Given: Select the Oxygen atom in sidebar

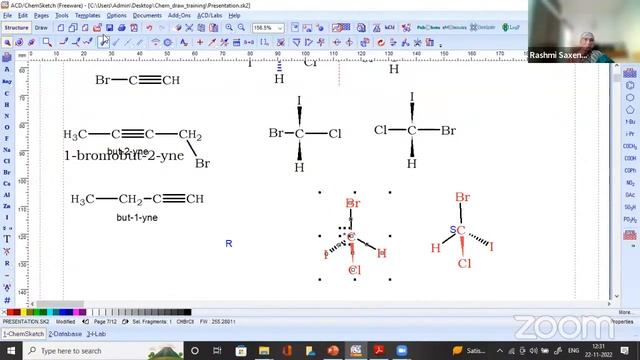Looking at the screenshot, I should (x=7, y=127).
